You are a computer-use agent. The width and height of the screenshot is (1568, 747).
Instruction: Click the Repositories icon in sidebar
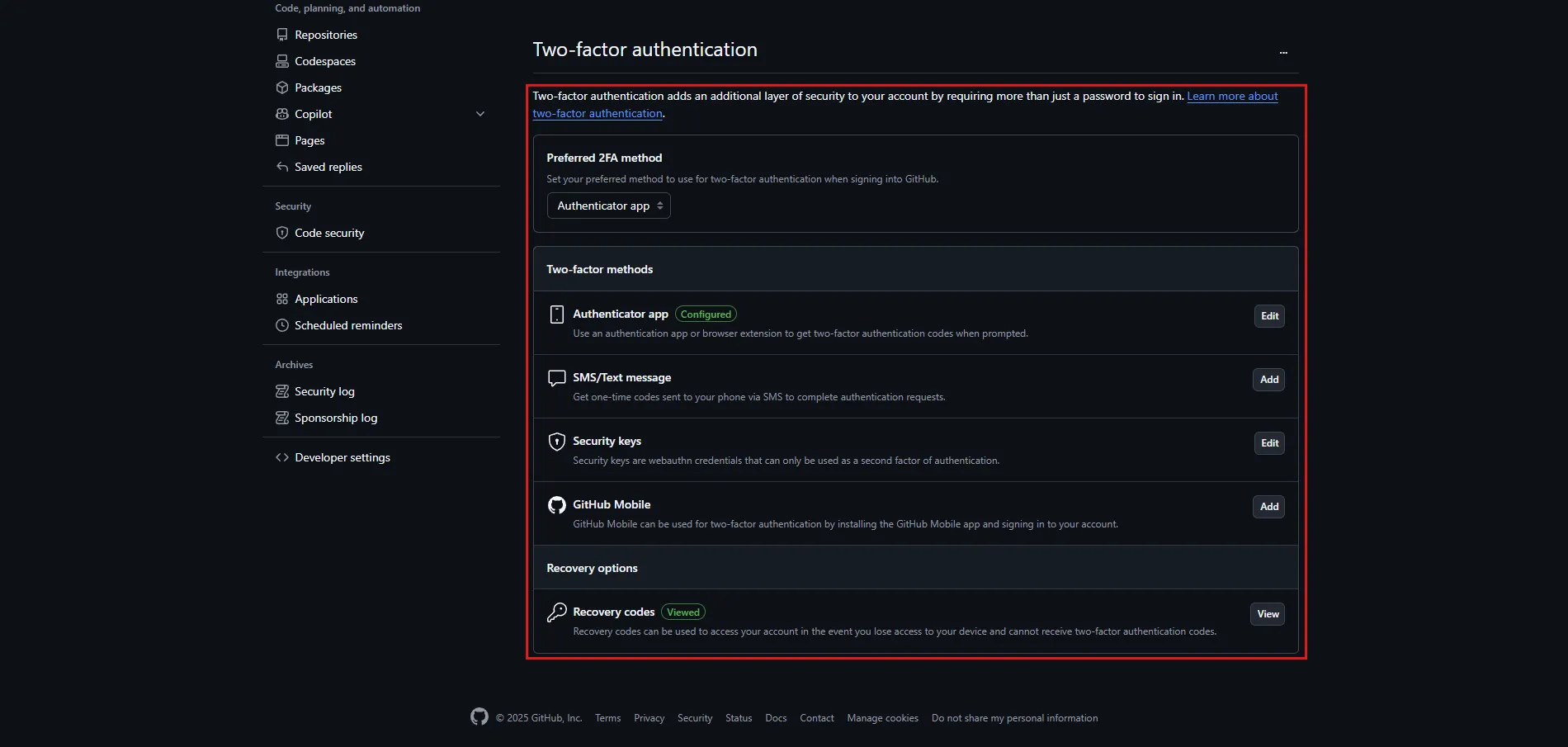click(x=282, y=35)
